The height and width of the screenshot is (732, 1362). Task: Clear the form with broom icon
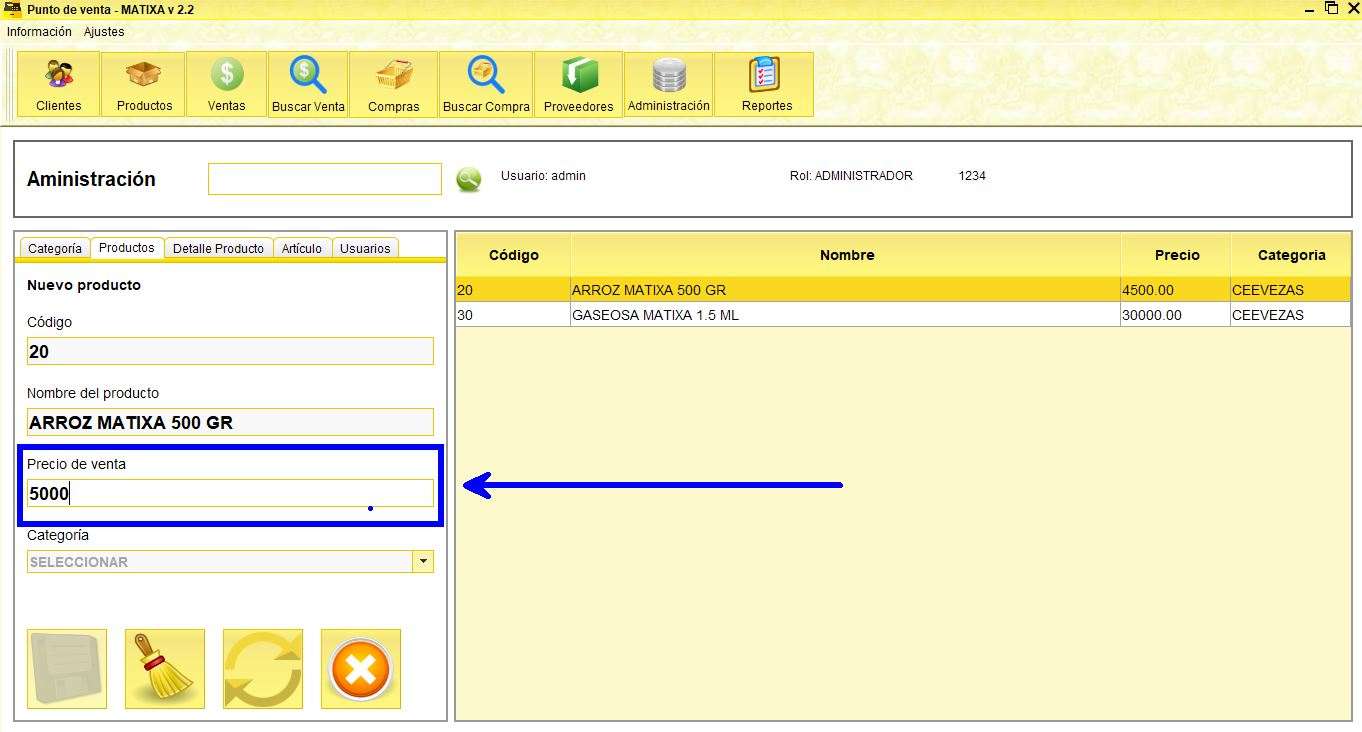pyautogui.click(x=165, y=669)
